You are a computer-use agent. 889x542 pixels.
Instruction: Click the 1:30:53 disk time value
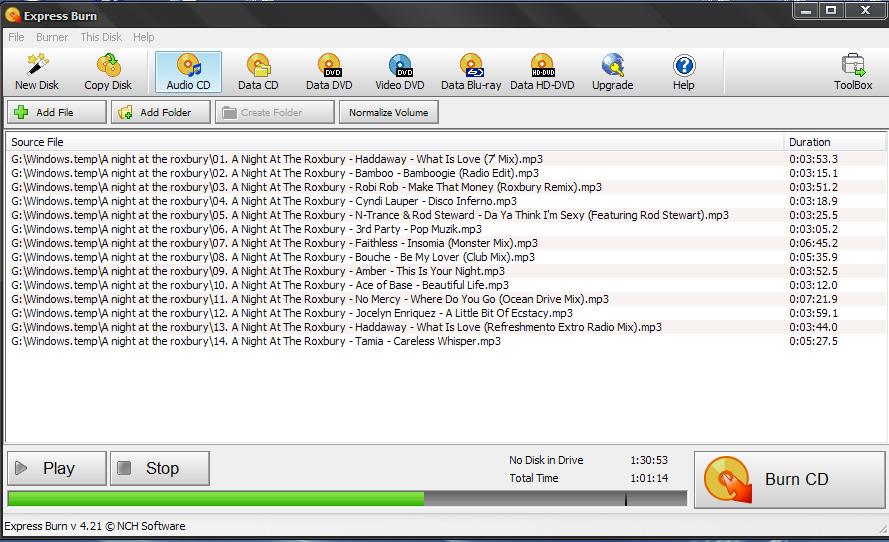pos(649,460)
